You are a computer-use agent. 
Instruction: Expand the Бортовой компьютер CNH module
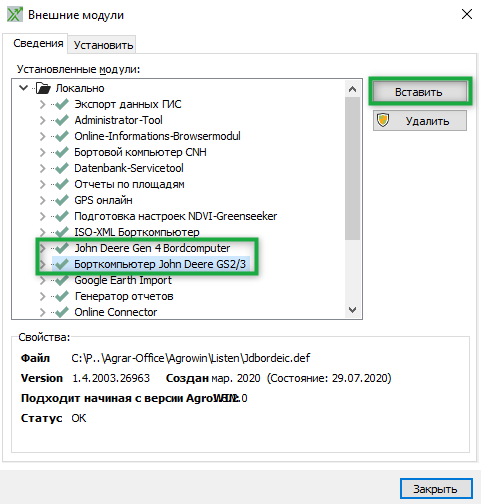pos(42,152)
